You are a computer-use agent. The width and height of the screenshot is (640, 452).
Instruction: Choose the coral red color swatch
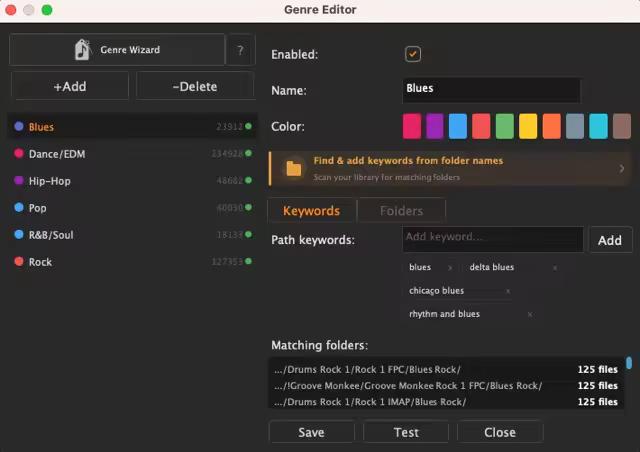point(481,126)
